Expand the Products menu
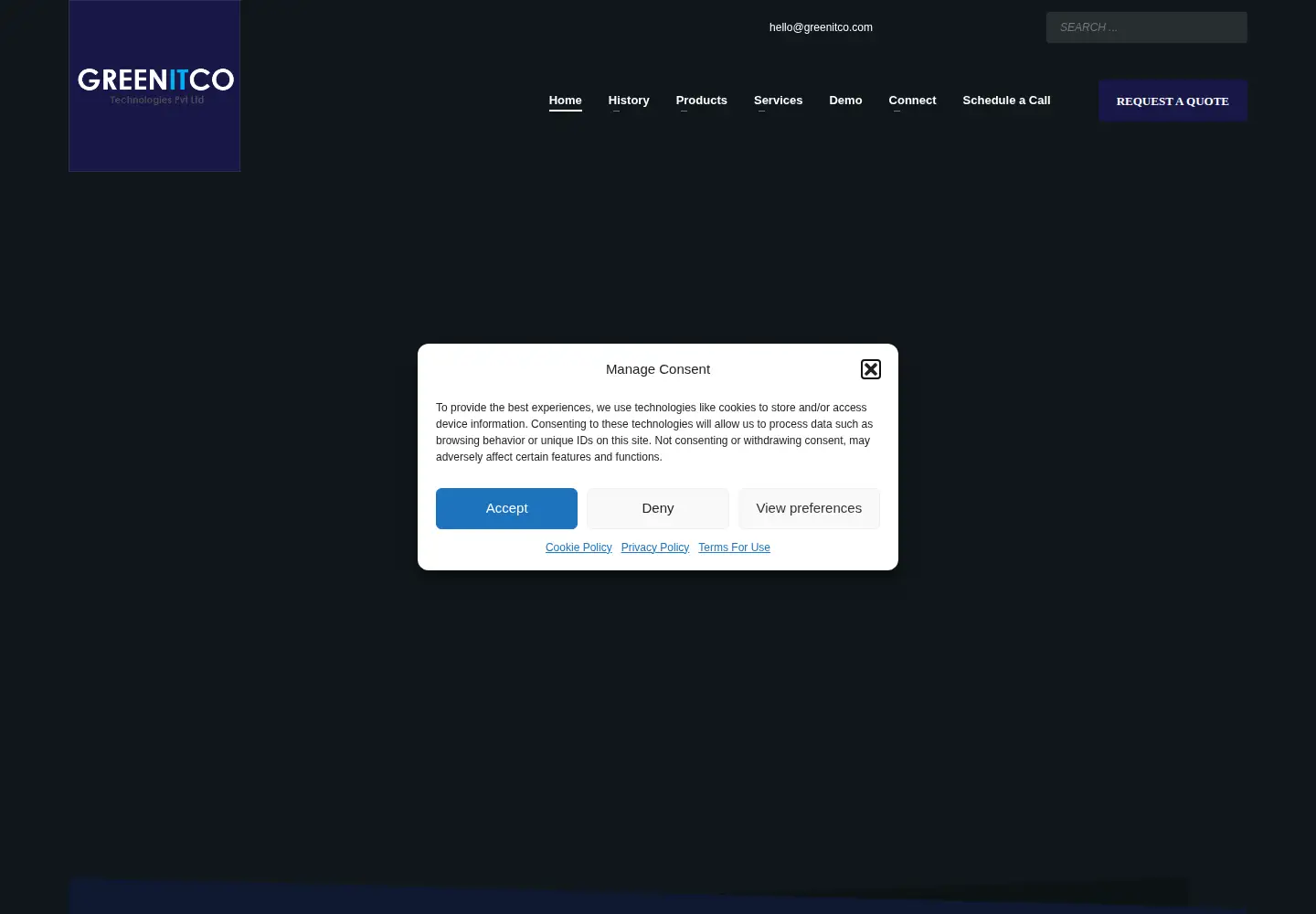1316x914 pixels. (x=702, y=101)
